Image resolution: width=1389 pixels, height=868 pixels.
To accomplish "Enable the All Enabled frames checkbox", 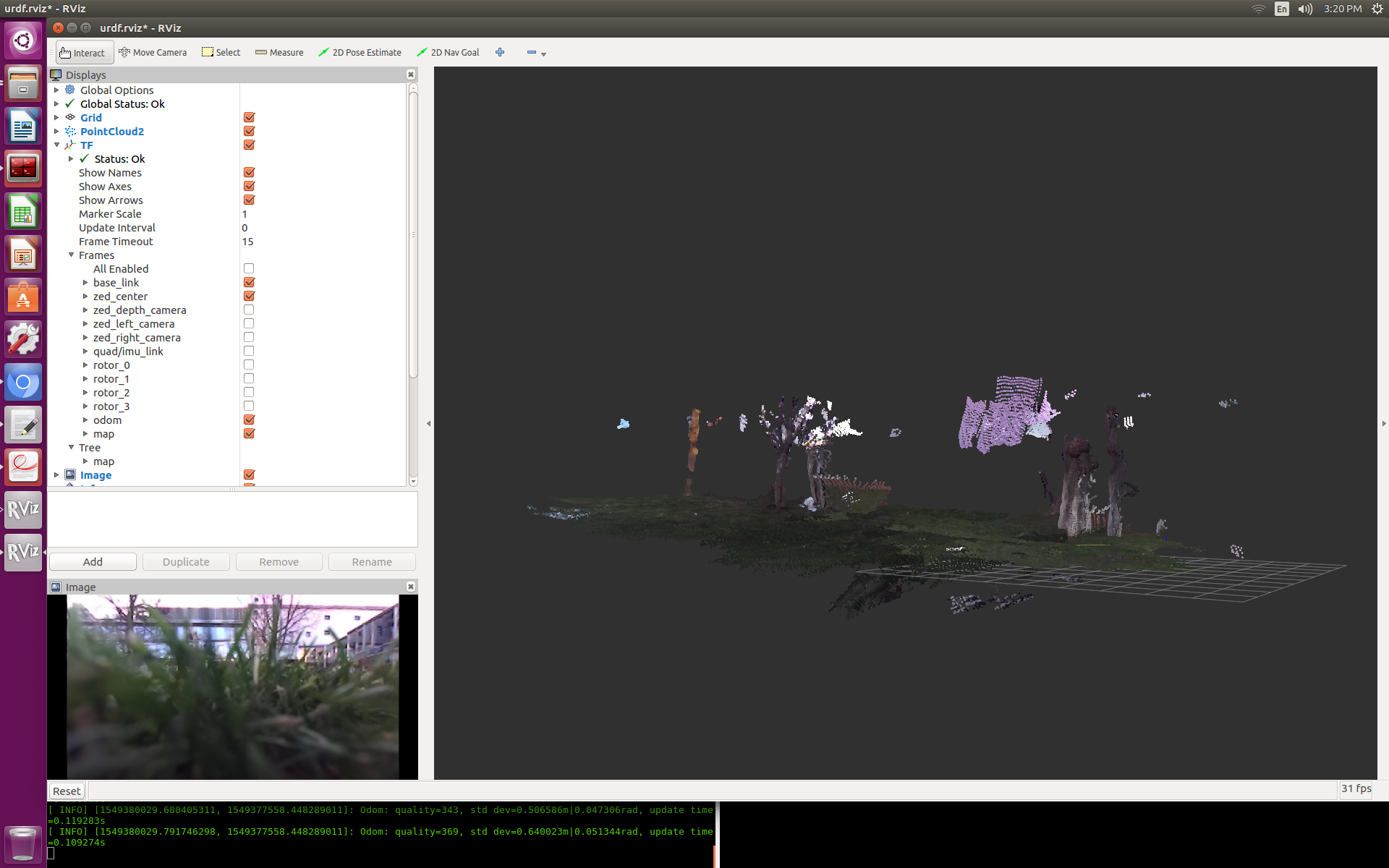I will (249, 268).
